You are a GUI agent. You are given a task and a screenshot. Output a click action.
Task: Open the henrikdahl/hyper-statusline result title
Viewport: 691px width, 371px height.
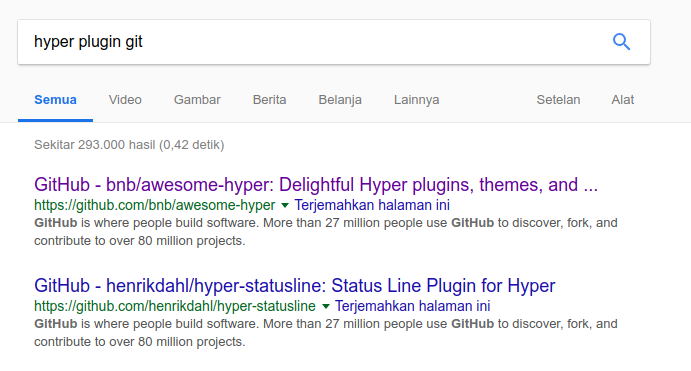[294, 286]
